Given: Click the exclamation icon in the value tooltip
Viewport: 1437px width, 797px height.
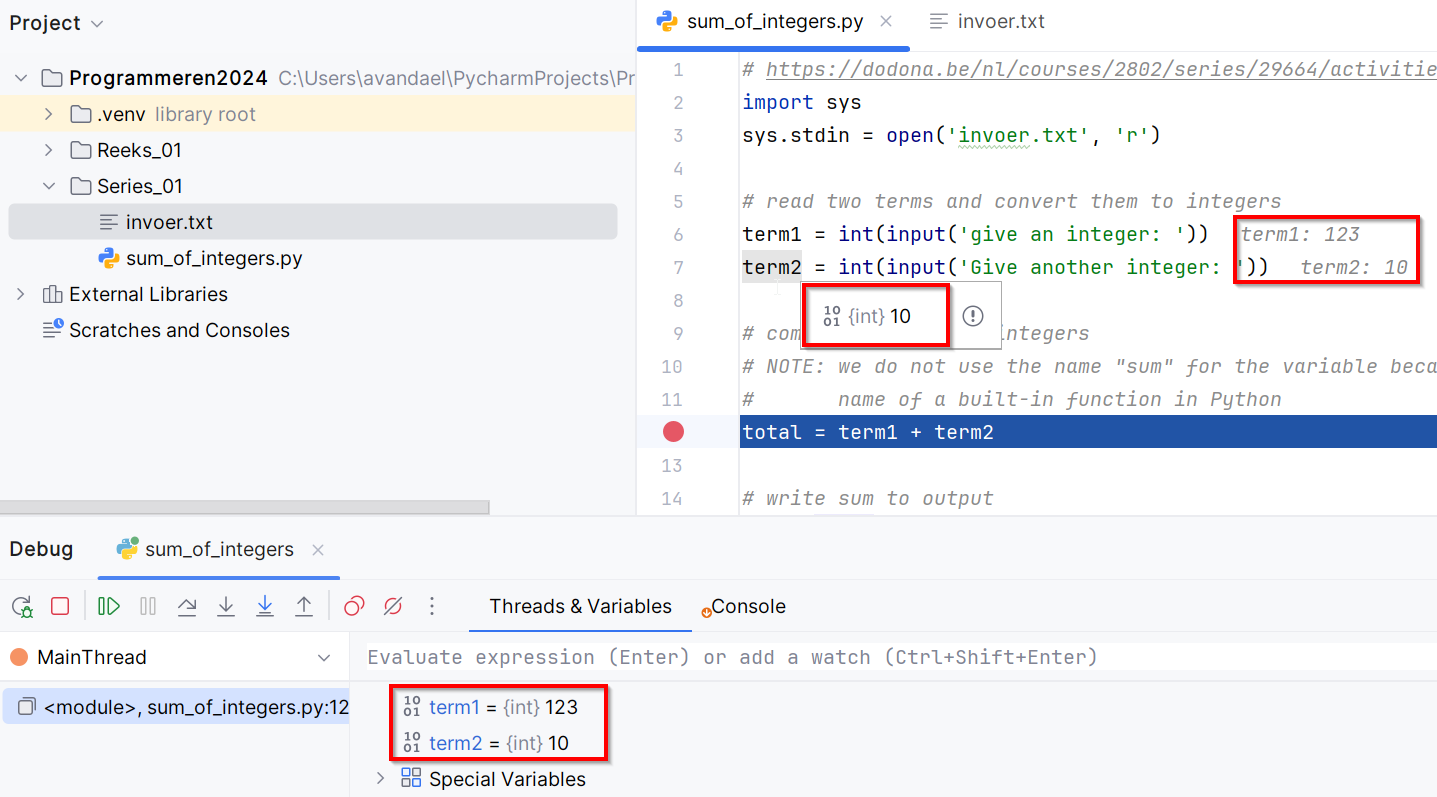Looking at the screenshot, I should 971,316.
